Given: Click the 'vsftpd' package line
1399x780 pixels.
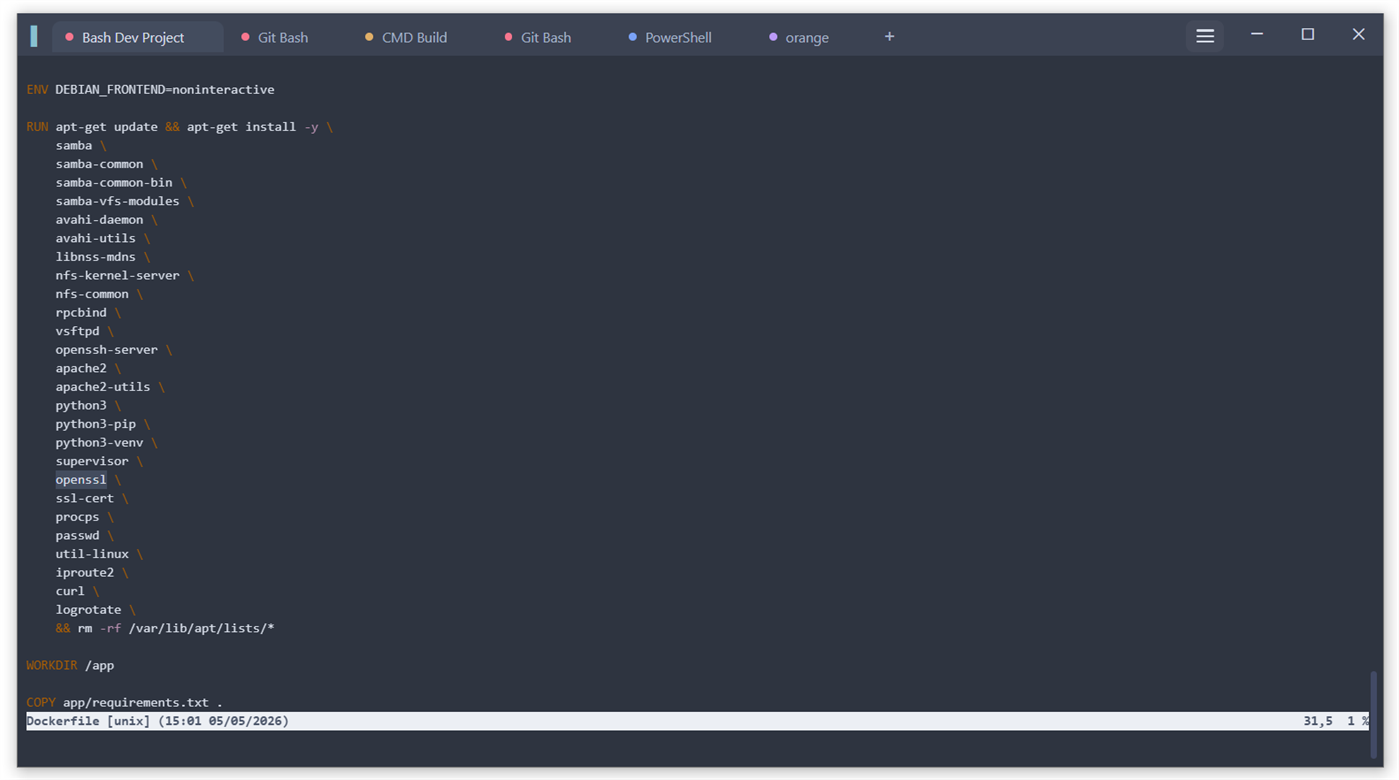Looking at the screenshot, I should [78, 331].
